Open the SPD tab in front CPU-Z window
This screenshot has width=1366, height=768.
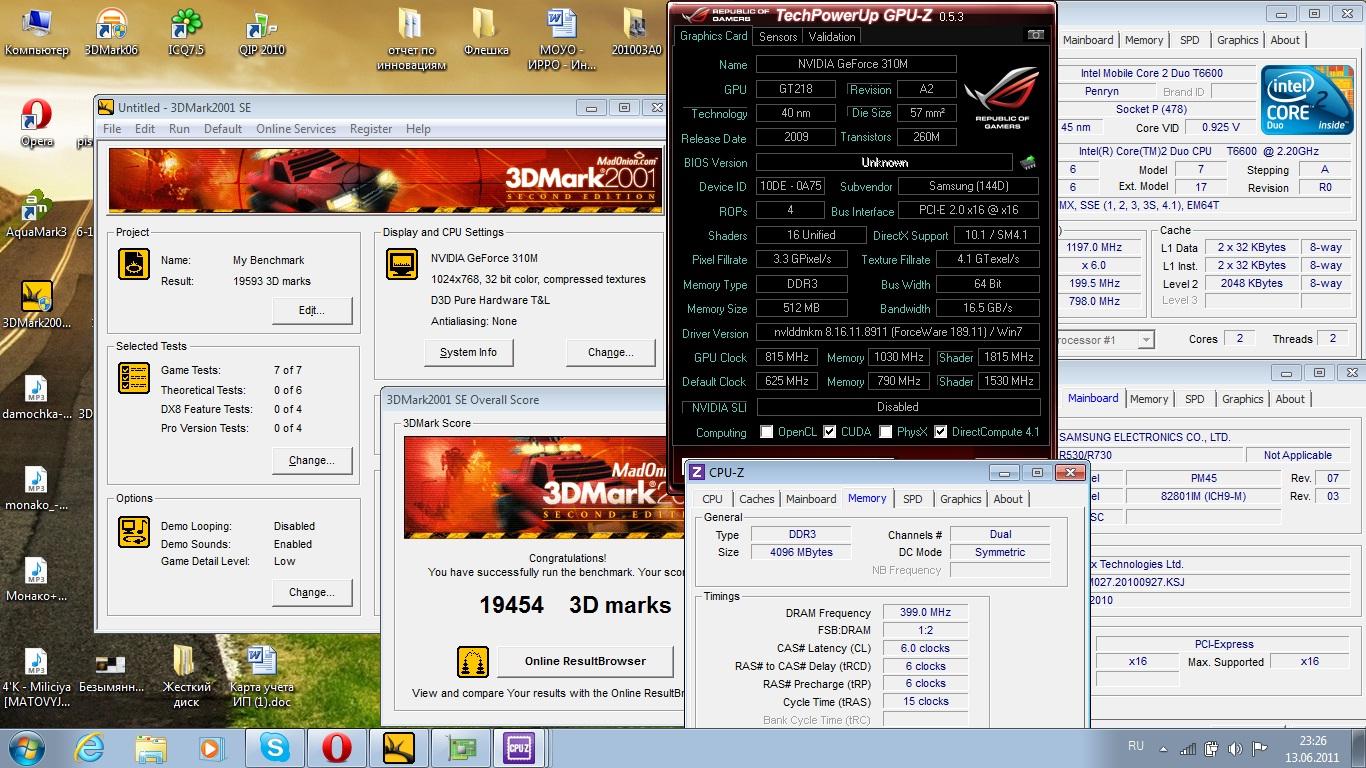pos(913,499)
